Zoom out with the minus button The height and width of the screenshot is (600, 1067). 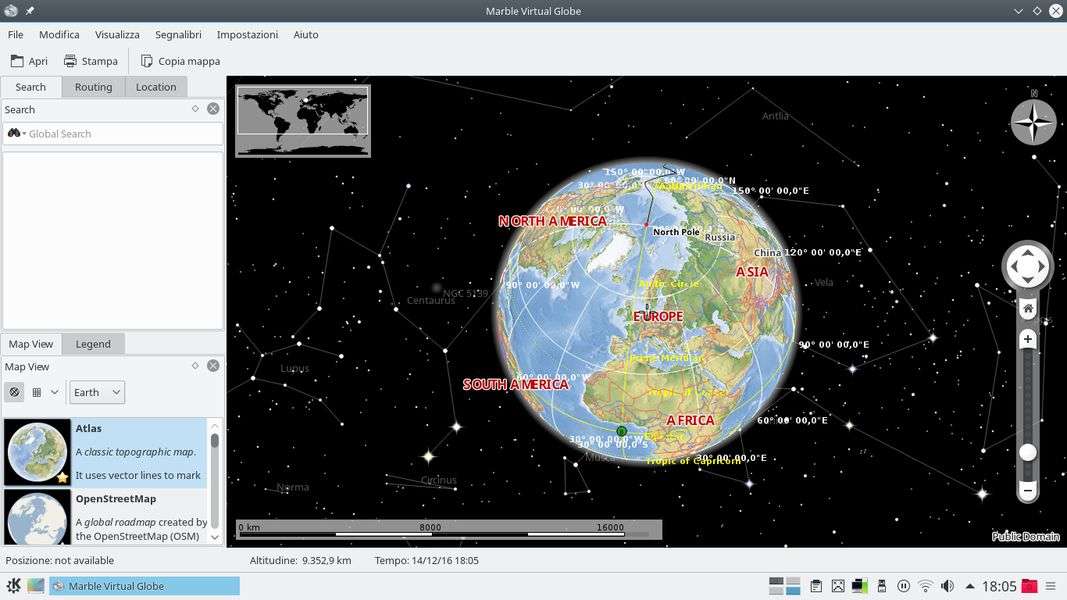[1027, 491]
